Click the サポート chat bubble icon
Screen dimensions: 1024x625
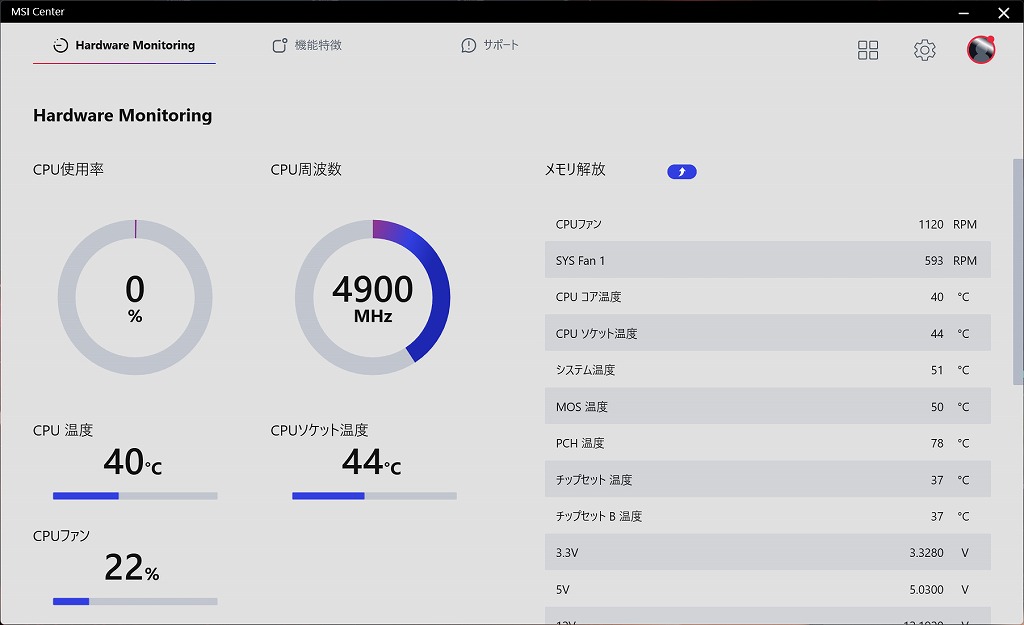(468, 45)
